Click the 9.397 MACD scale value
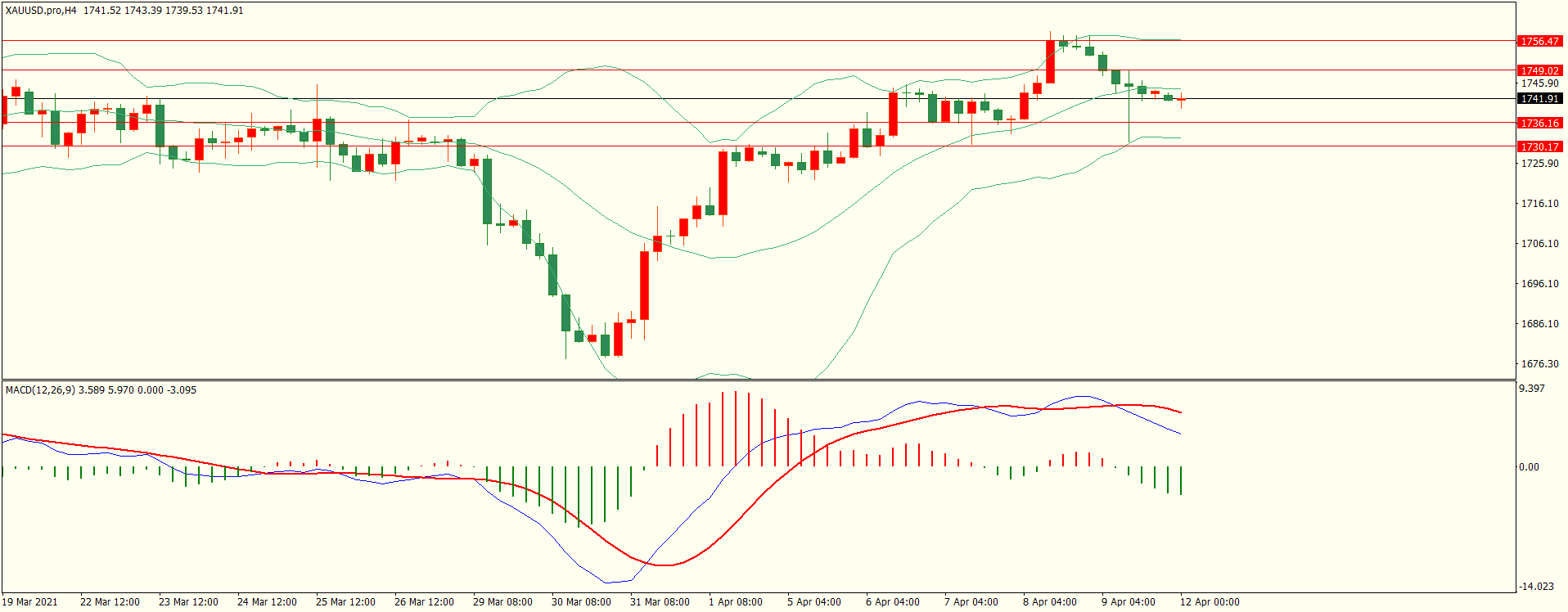 [1531, 389]
